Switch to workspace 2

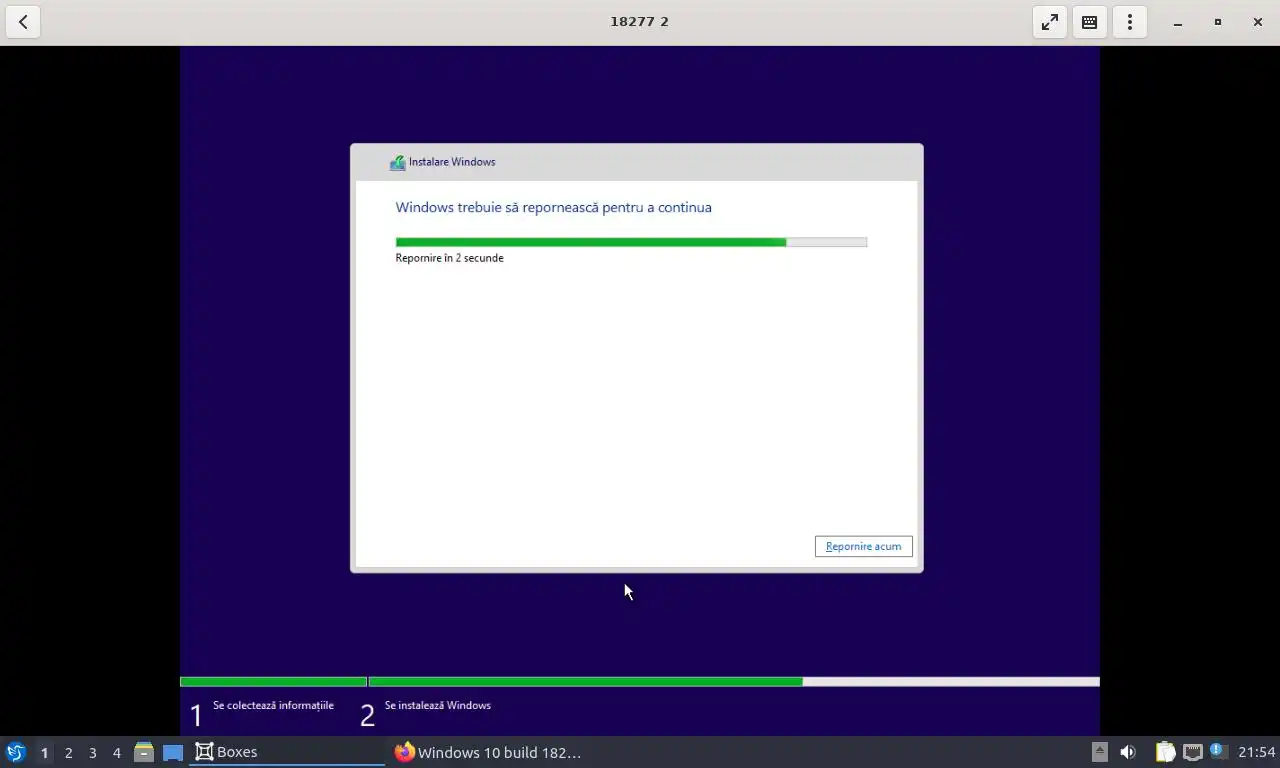pyautogui.click(x=68, y=752)
